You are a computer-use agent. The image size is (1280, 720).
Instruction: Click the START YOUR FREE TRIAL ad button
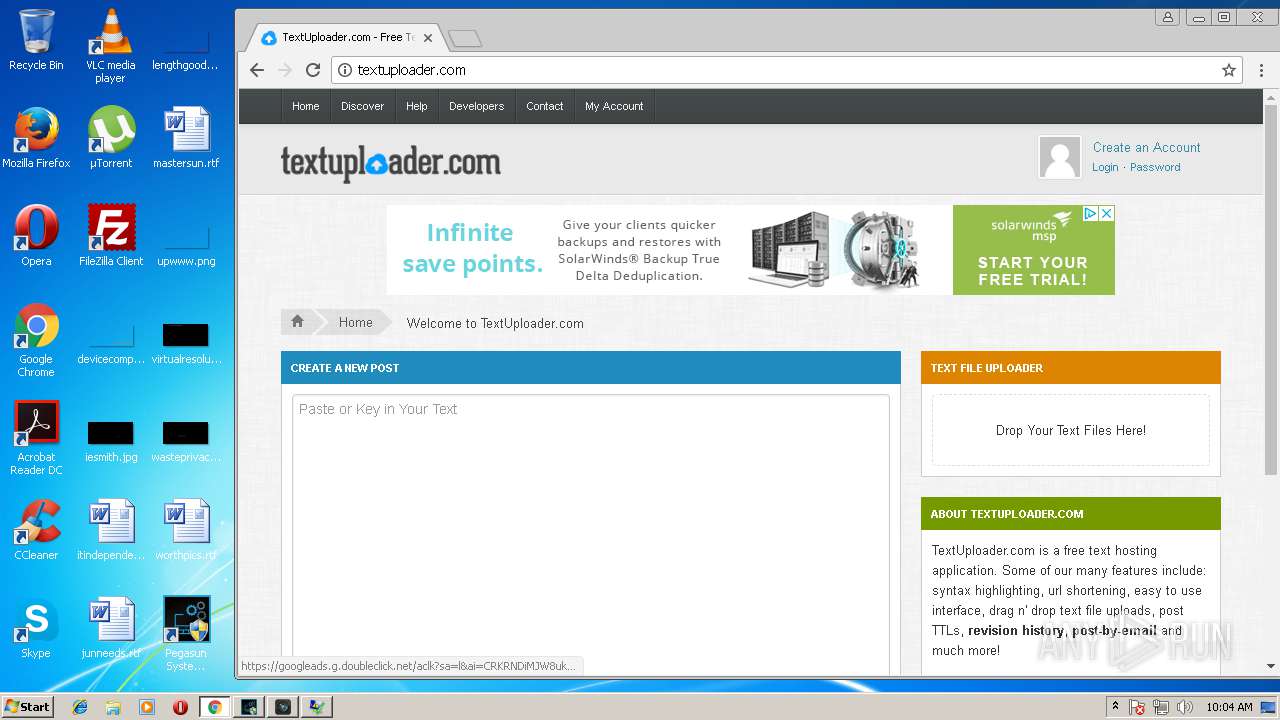click(1033, 271)
